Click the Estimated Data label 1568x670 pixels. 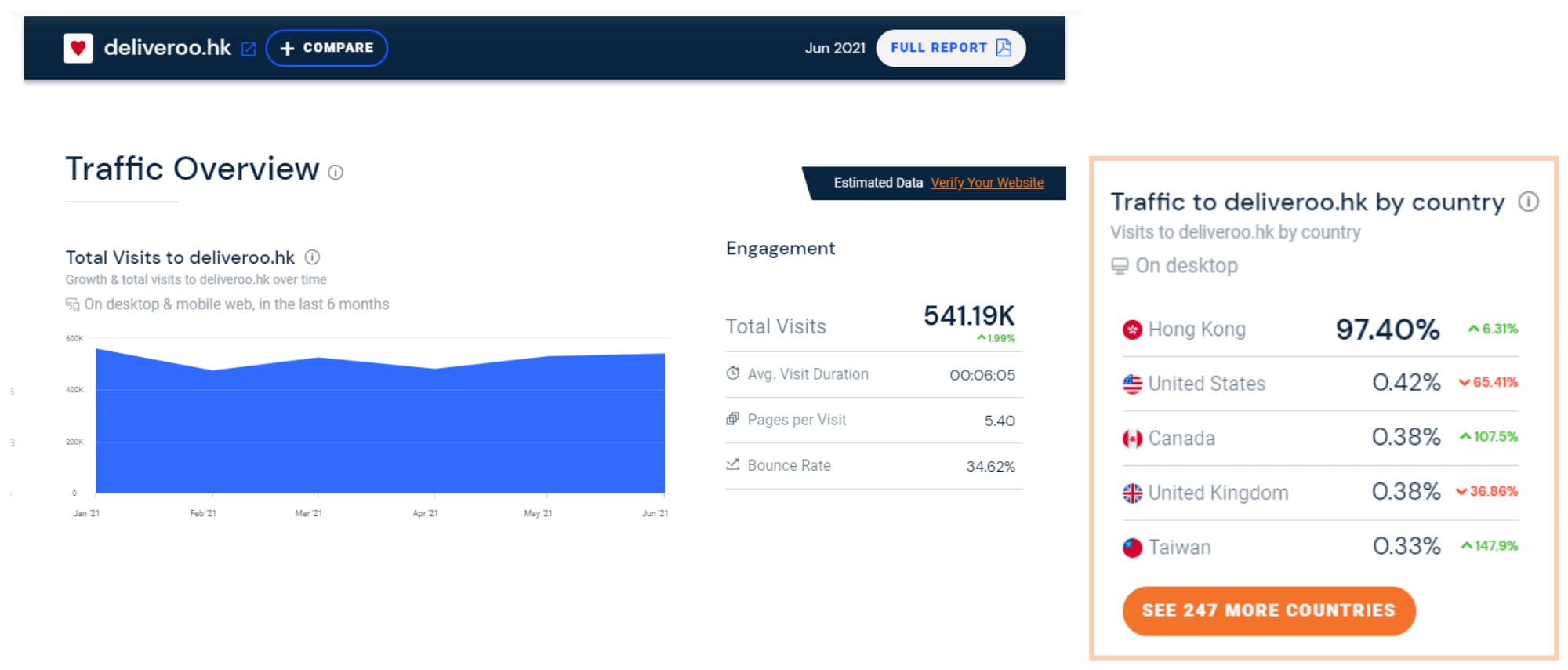pyautogui.click(x=878, y=183)
